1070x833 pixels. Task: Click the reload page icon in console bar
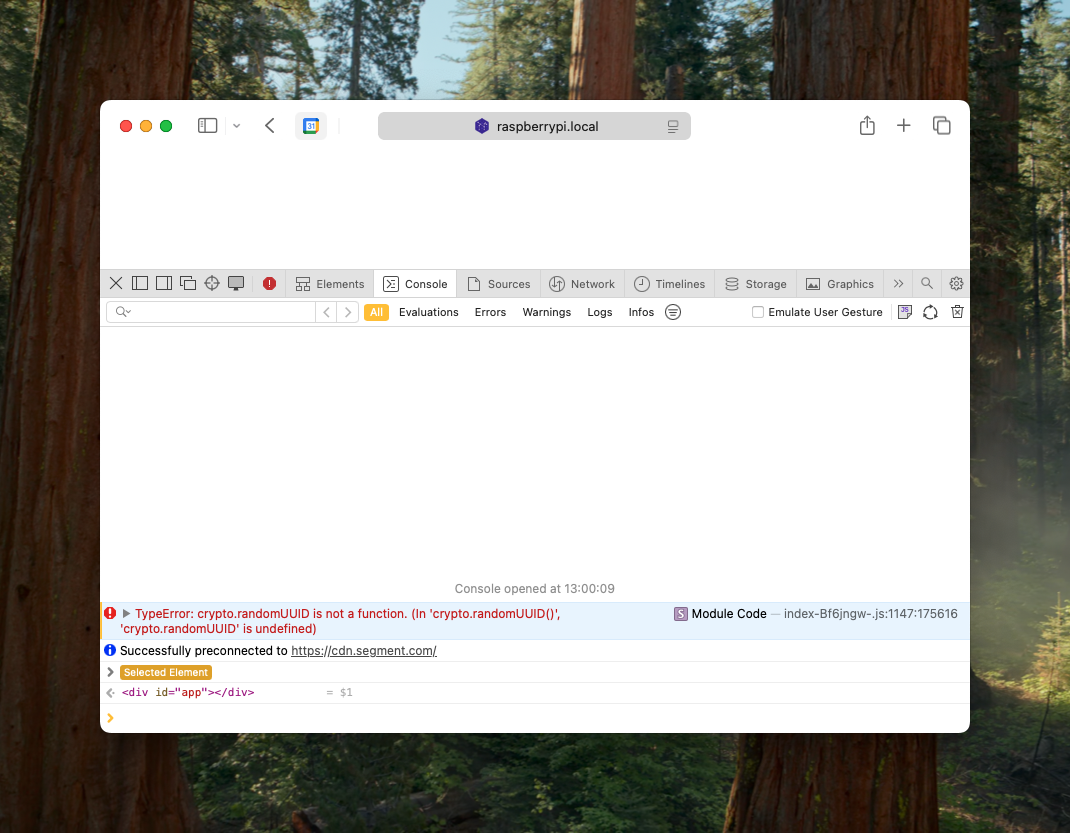point(930,312)
